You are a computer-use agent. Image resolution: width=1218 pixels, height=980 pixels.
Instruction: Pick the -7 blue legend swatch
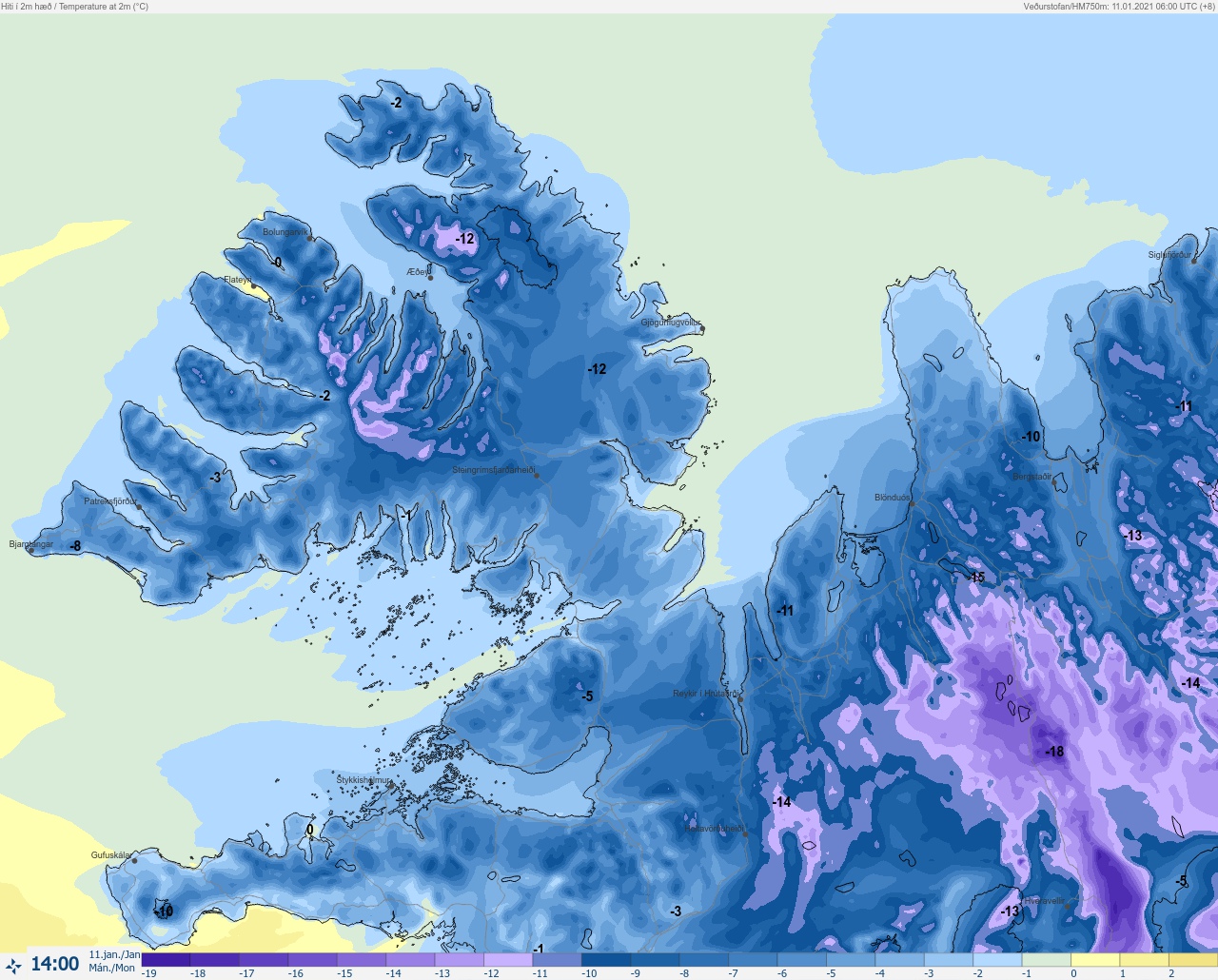(753, 960)
